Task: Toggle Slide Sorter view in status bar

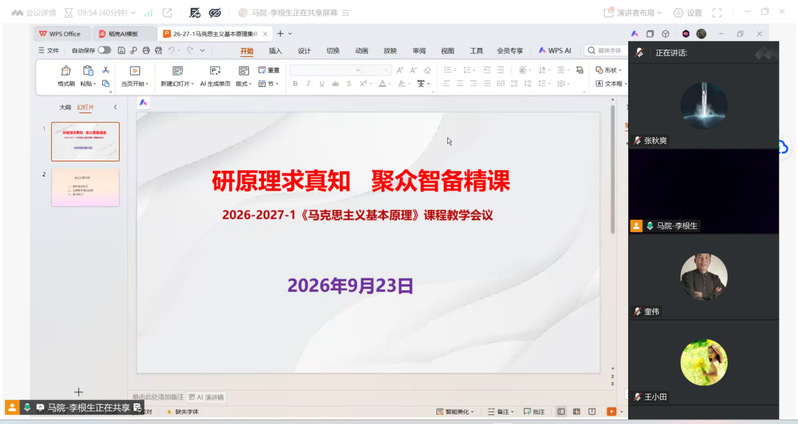Action: (x=577, y=411)
